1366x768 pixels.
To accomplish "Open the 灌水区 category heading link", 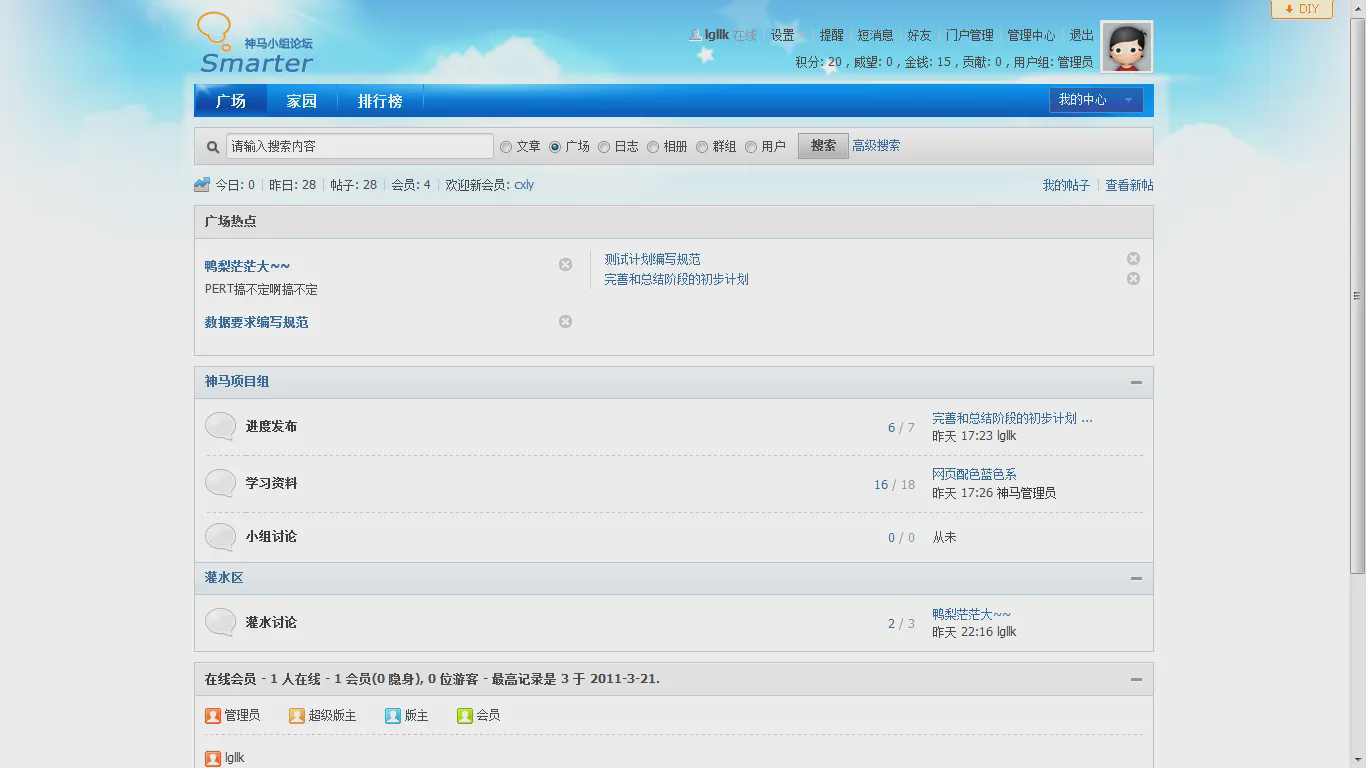I will click(224, 578).
